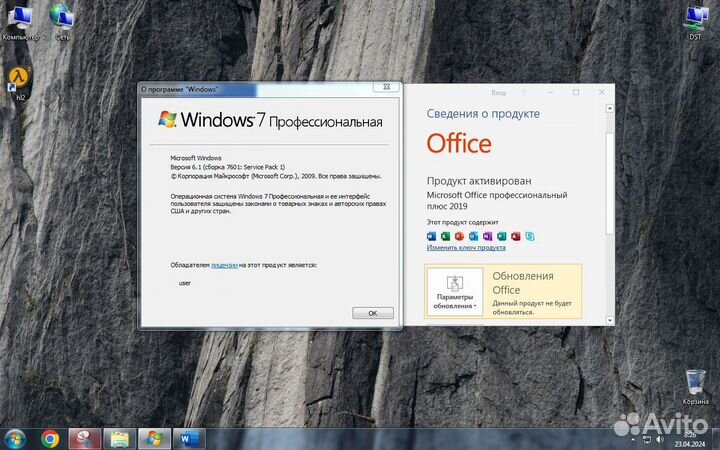This screenshot has height=450, width=720.
Task: Select the DST desktop icon
Action: point(695,23)
